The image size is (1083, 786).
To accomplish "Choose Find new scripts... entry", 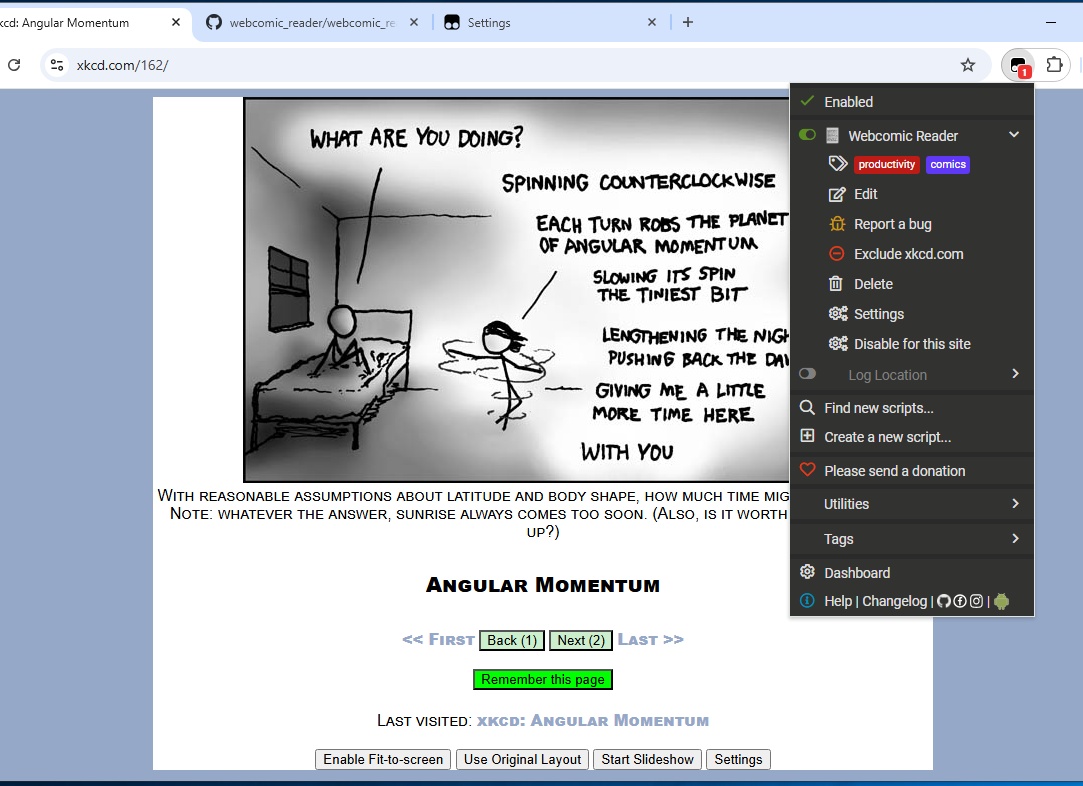I will click(x=879, y=408).
